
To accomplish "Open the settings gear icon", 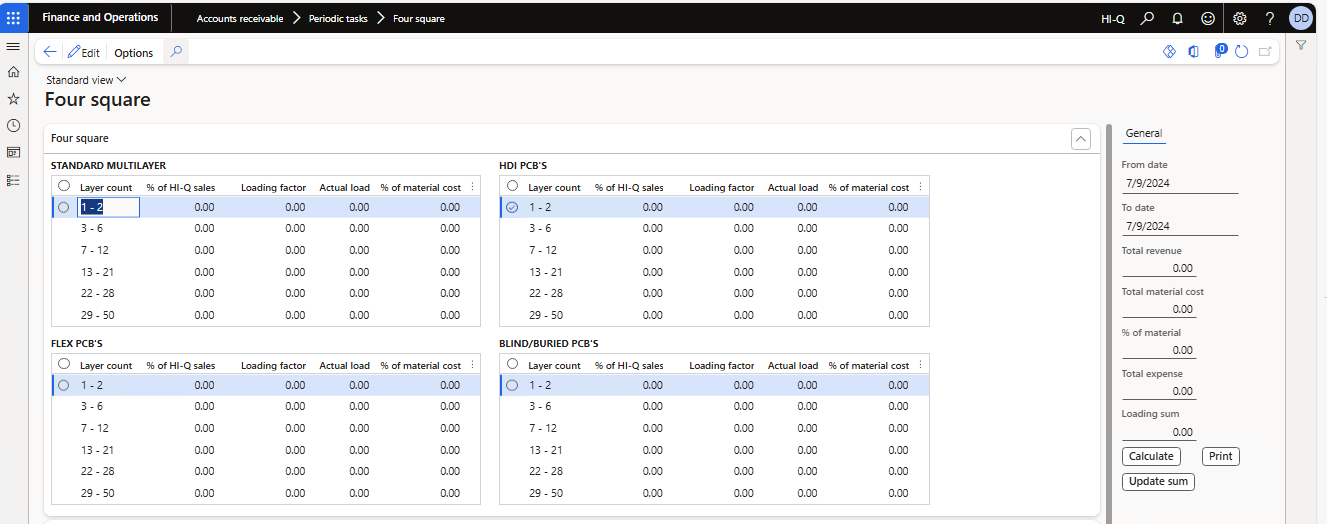I will (1239, 18).
